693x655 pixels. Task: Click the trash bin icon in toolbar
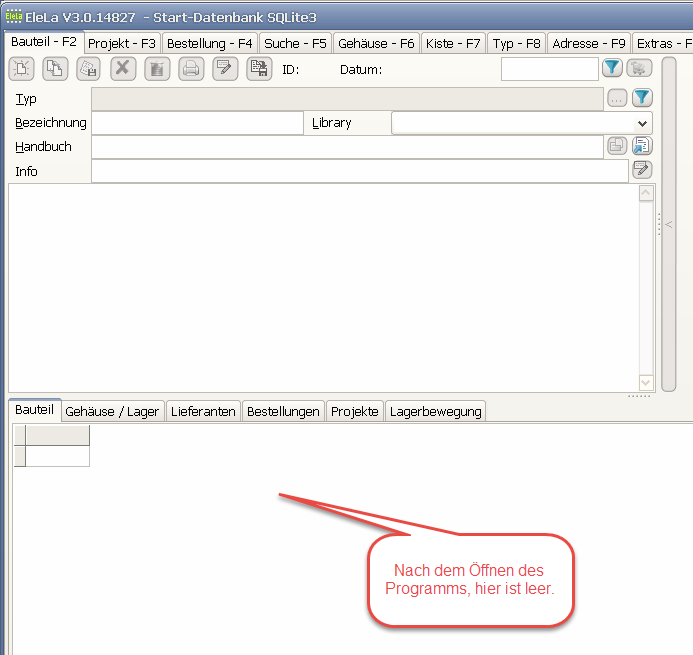click(x=157, y=69)
